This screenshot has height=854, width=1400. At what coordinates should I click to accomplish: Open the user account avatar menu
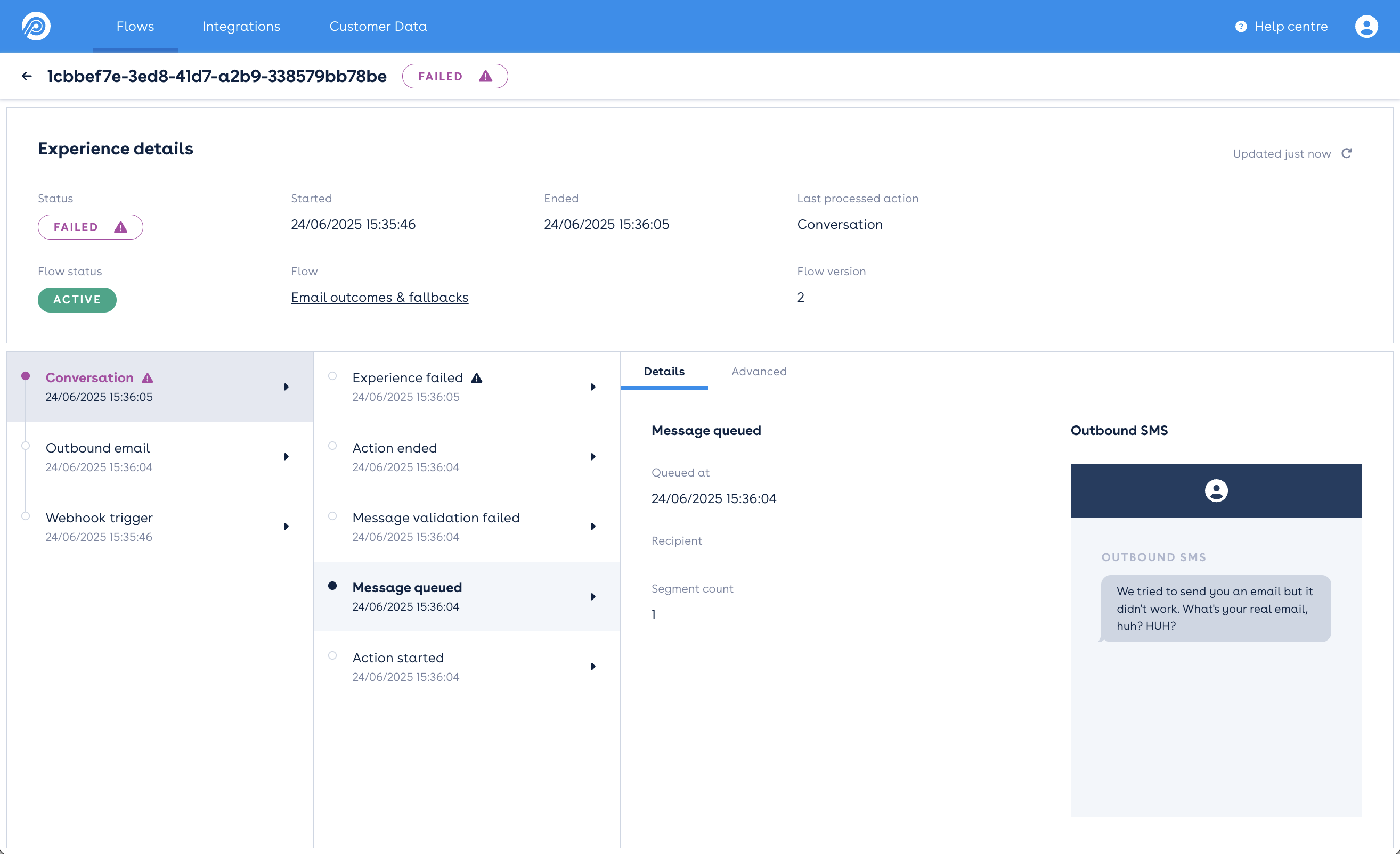point(1366,26)
